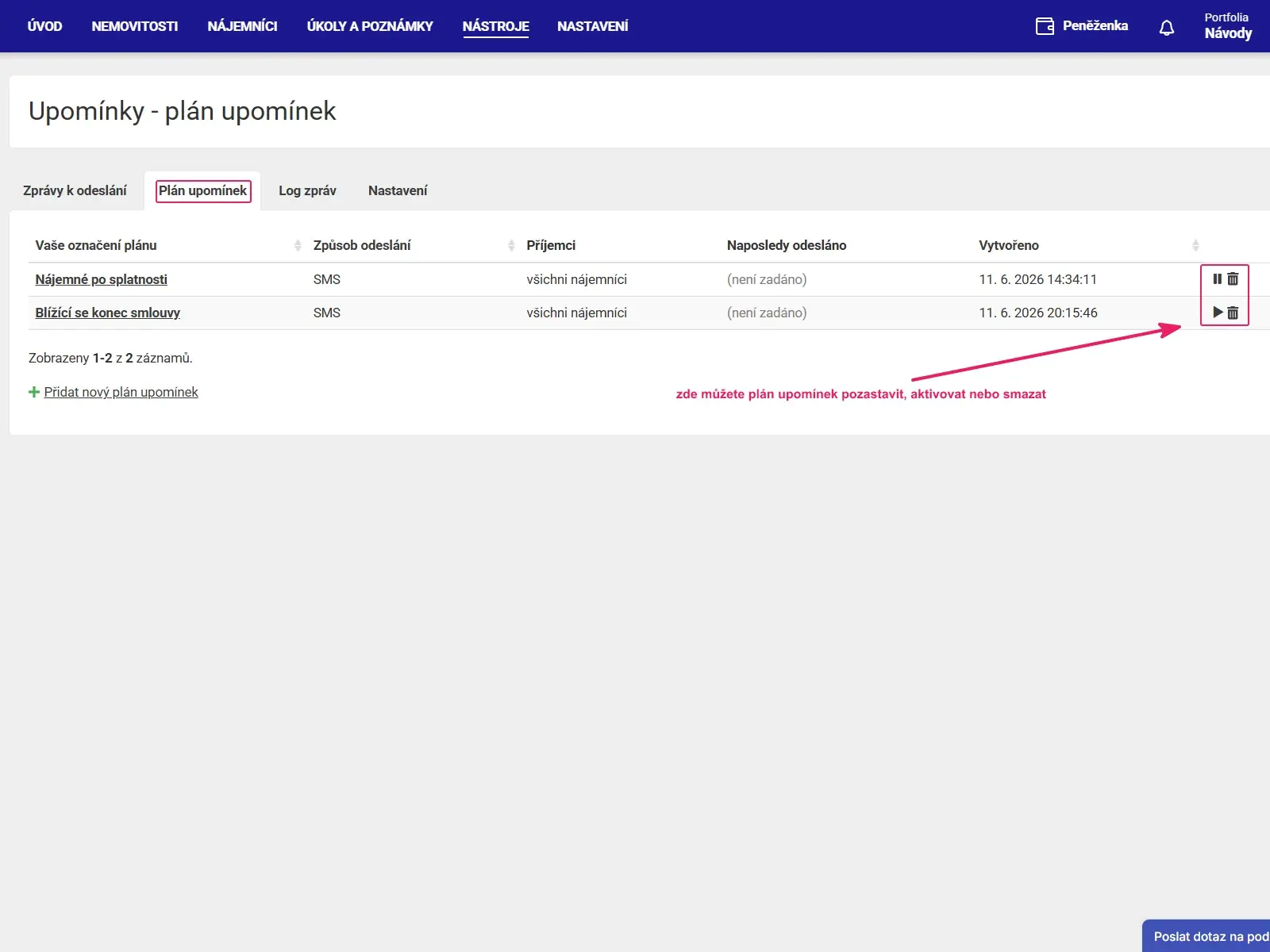The height and width of the screenshot is (952, 1270).
Task: Open the Nájemné po splatnosti plan link
Action: (102, 279)
